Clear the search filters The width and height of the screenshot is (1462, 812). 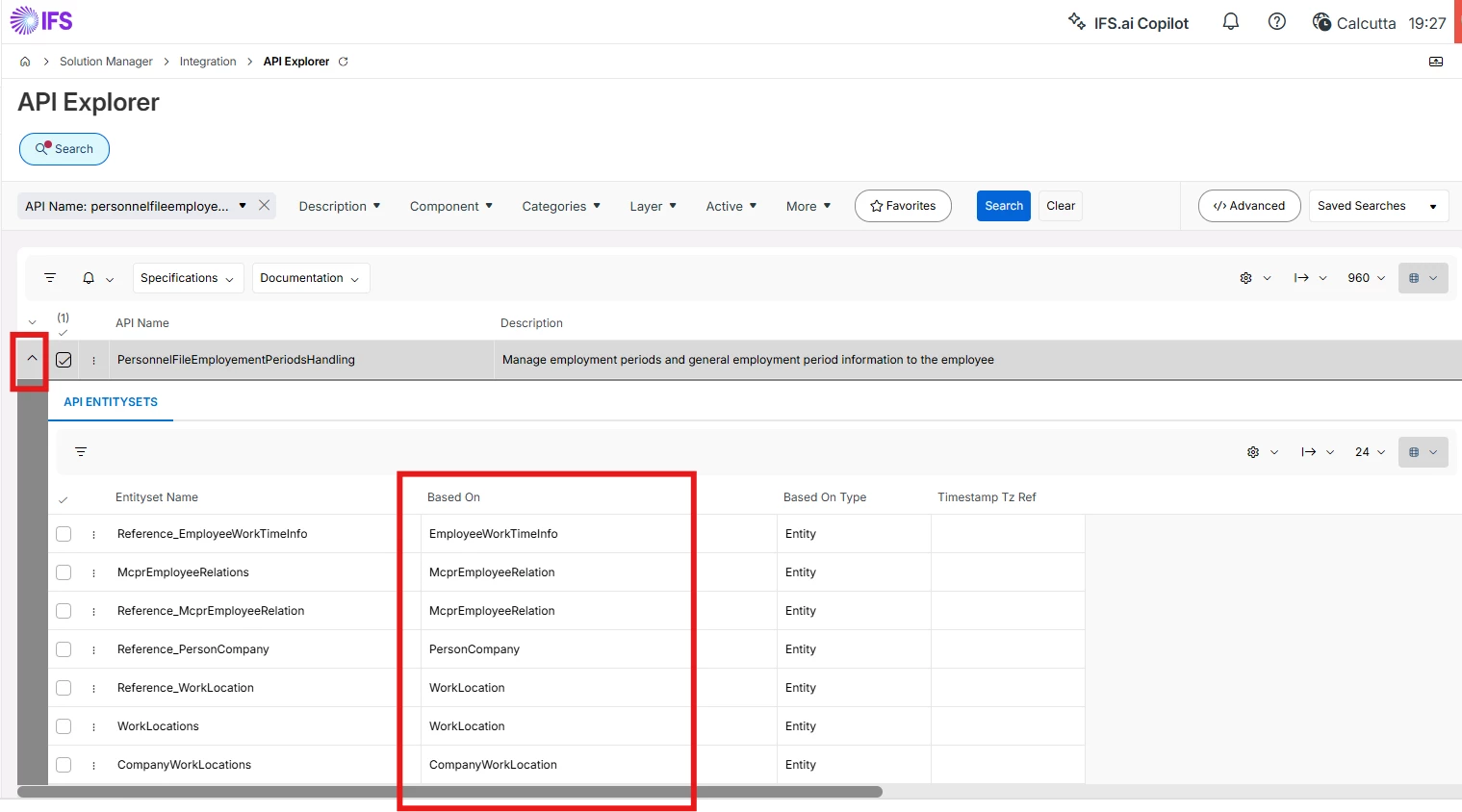[1061, 206]
